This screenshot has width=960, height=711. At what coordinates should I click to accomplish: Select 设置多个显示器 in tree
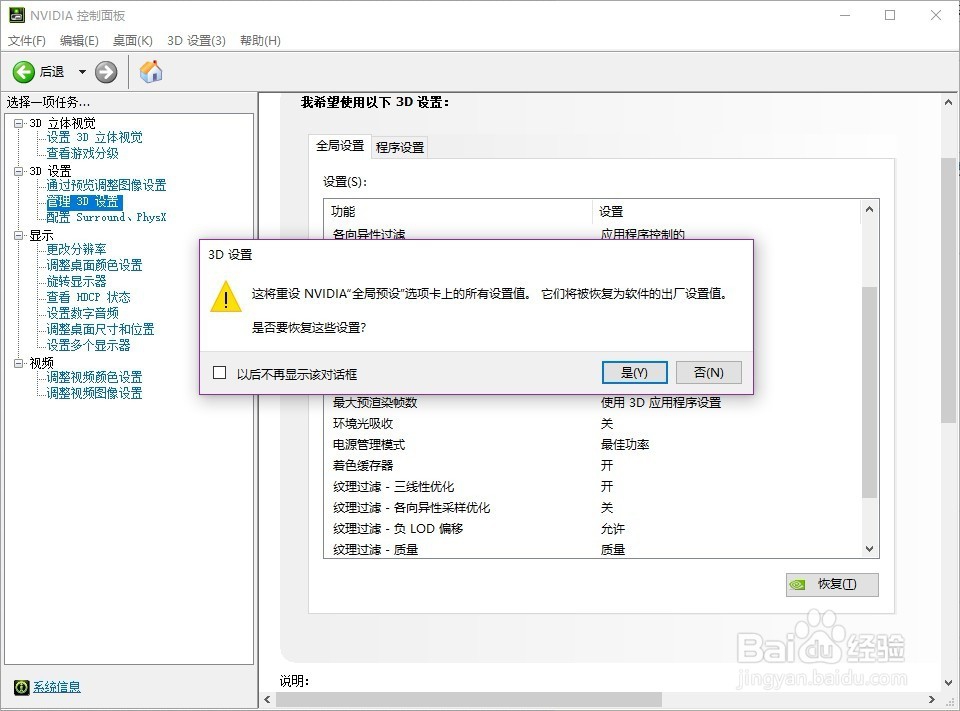coord(89,345)
